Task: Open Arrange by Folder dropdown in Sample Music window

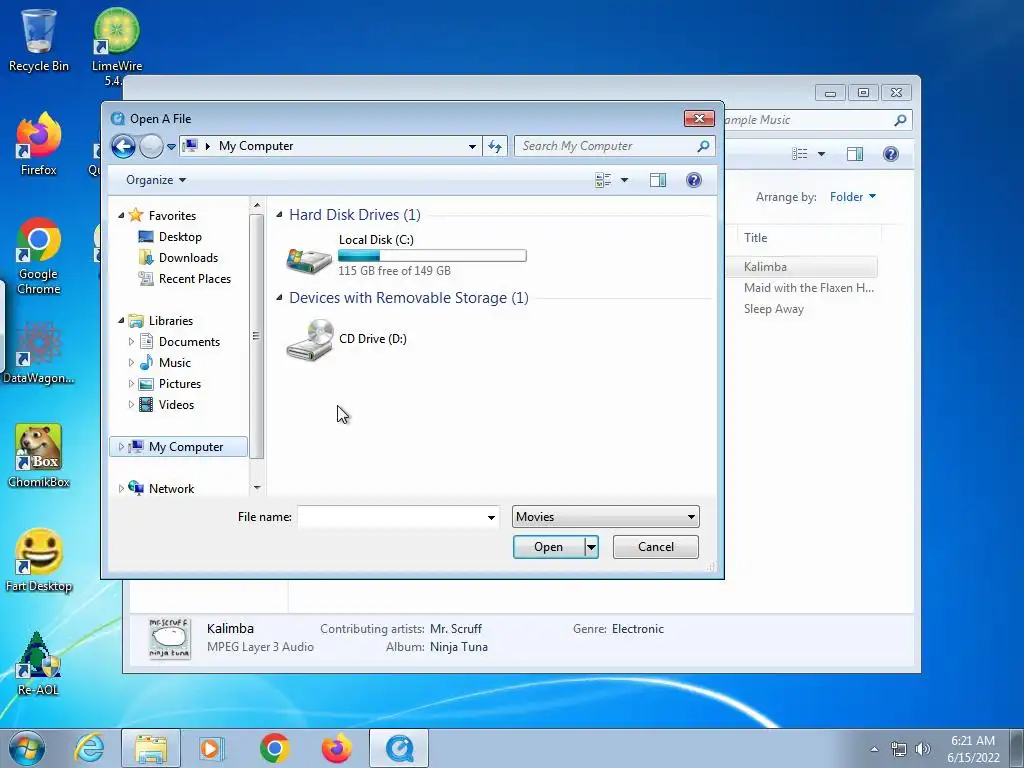Action: click(x=853, y=197)
